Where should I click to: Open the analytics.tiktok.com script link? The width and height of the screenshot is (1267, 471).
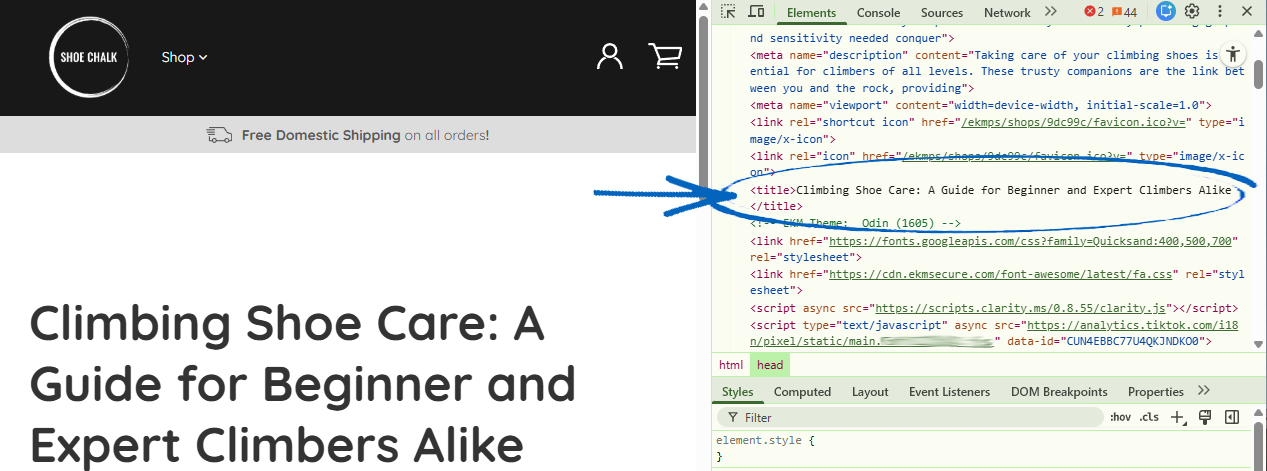coord(1133,325)
